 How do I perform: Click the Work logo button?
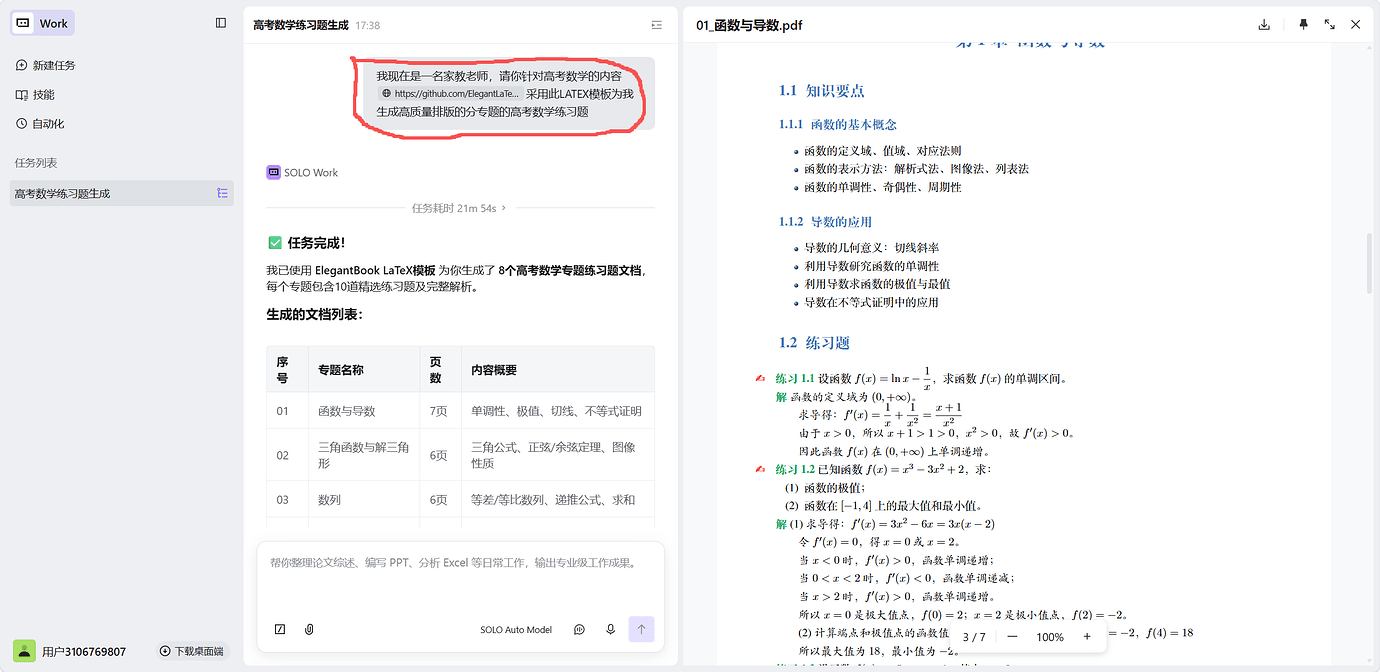tap(42, 23)
